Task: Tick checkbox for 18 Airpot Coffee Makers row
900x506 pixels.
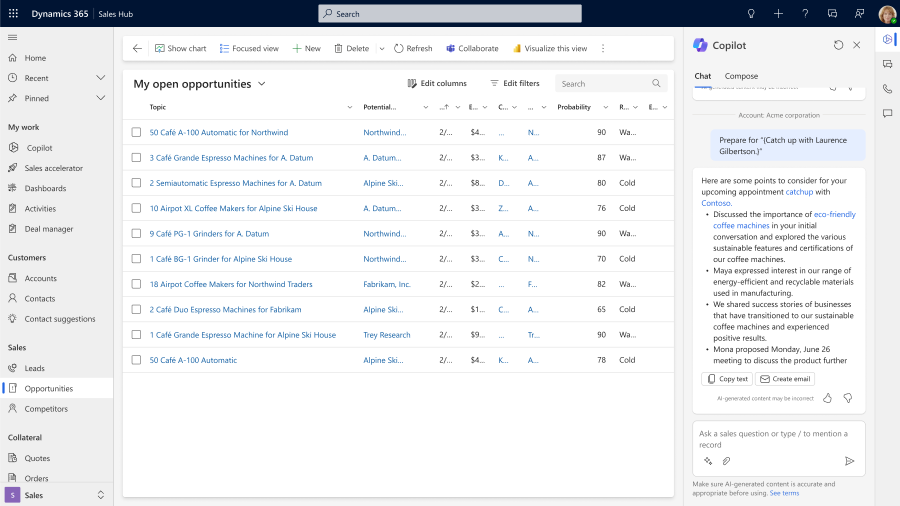Action: click(137, 284)
